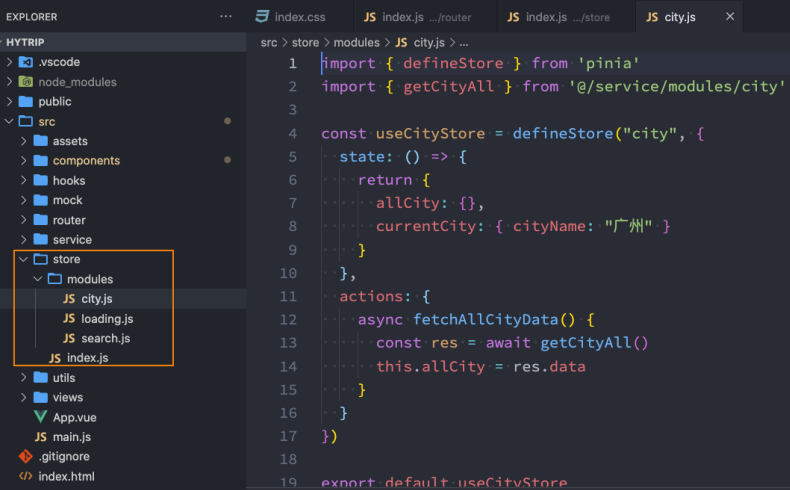Click the JS icon in breadcrumb before city.js
This screenshot has width=790, height=490.
[402, 42]
